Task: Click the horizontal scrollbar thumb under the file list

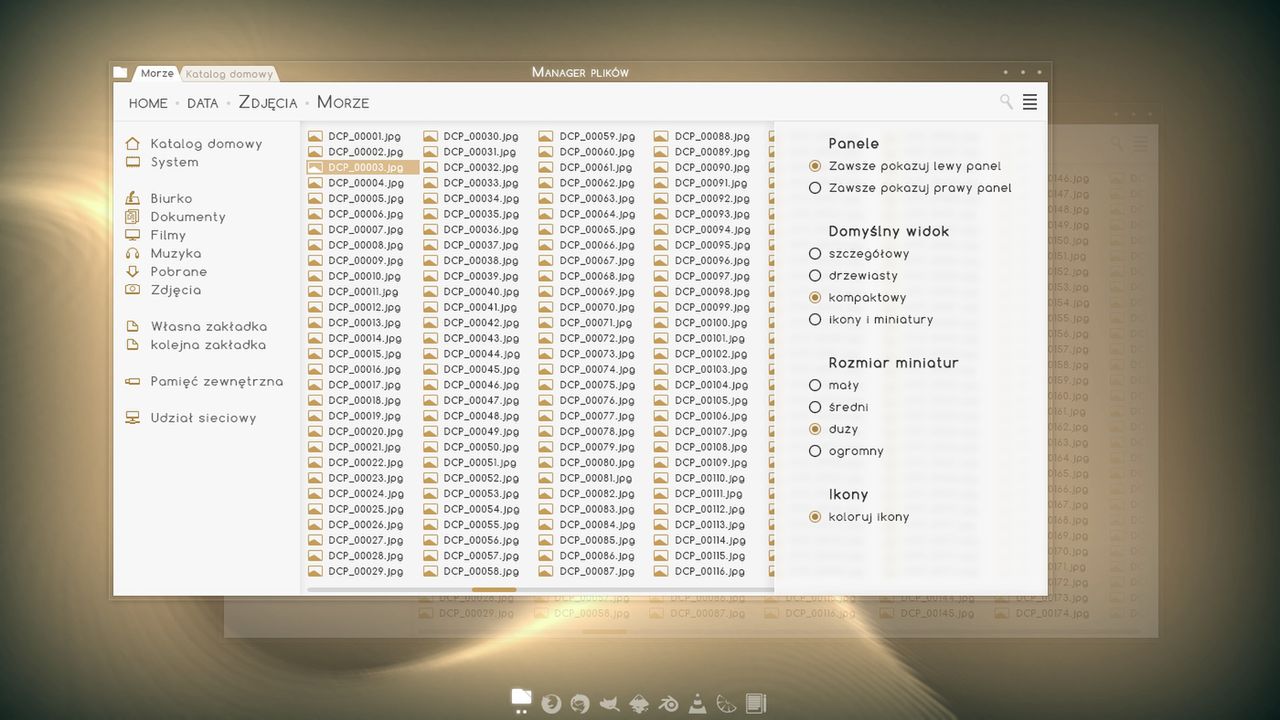Action: [x=494, y=590]
